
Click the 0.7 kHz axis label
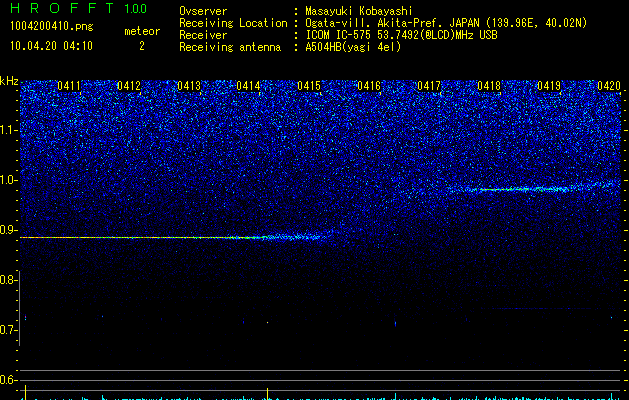(x=9, y=330)
